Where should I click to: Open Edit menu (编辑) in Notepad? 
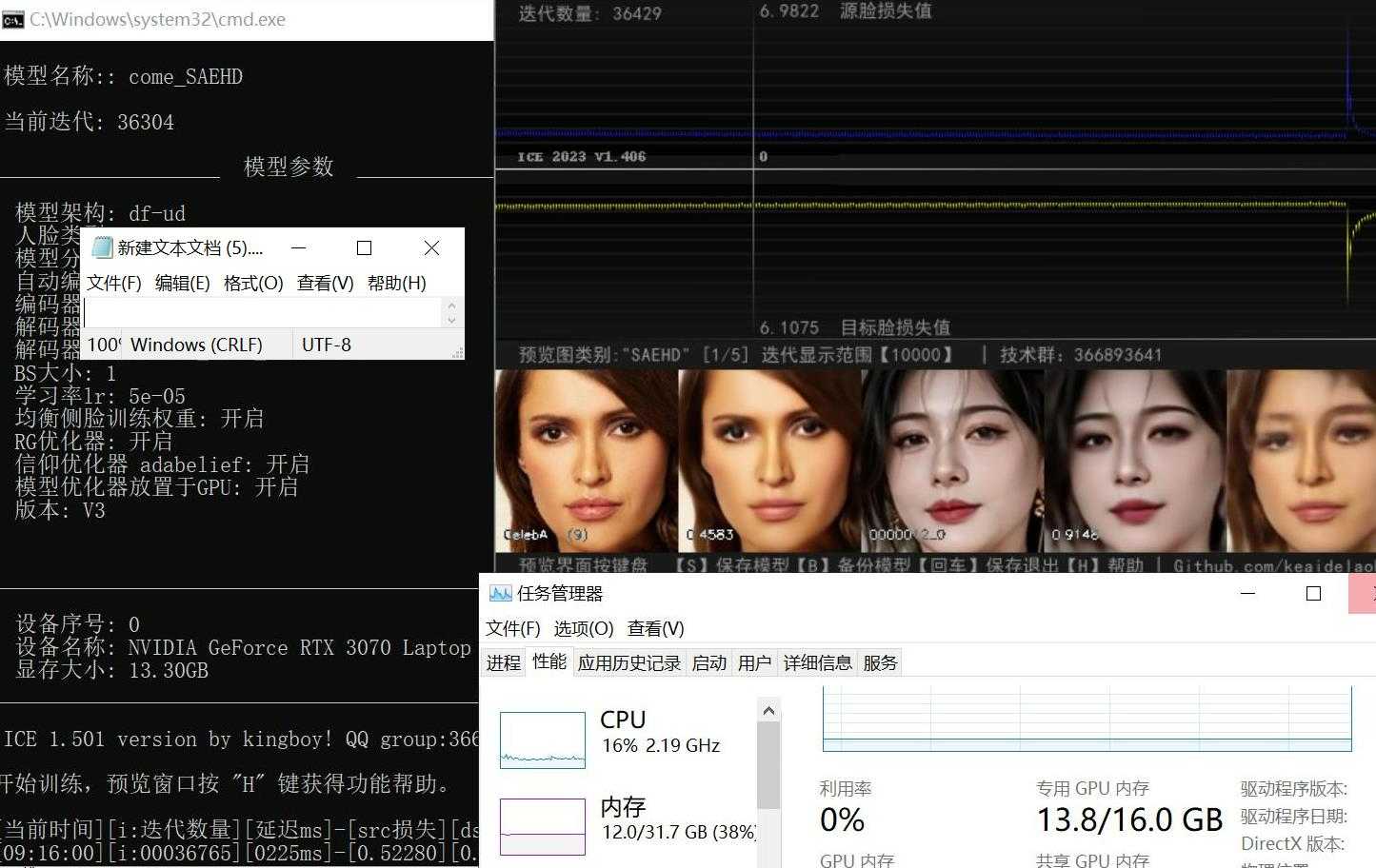click(182, 283)
